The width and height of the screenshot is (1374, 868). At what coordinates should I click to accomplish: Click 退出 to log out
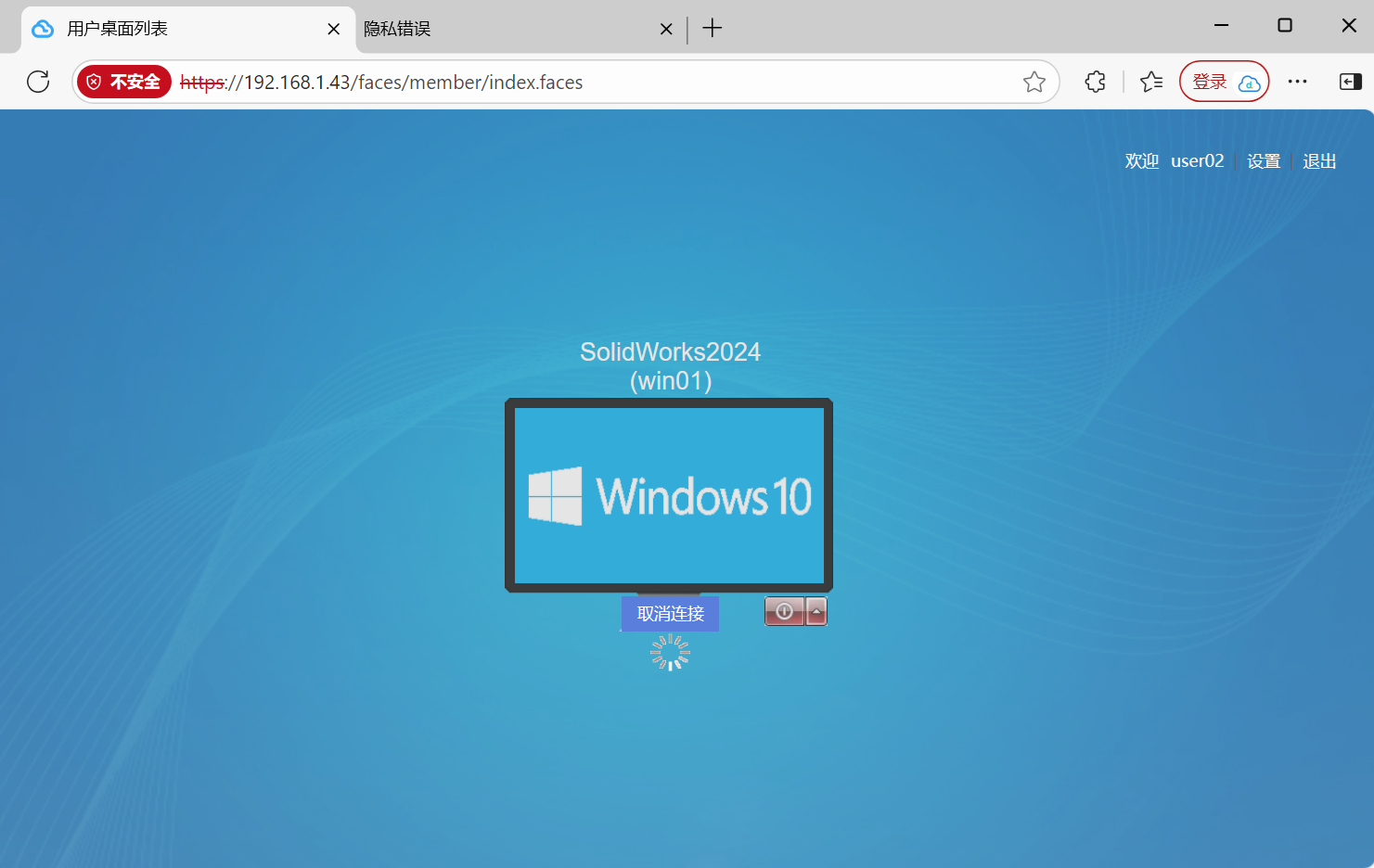coord(1318,161)
